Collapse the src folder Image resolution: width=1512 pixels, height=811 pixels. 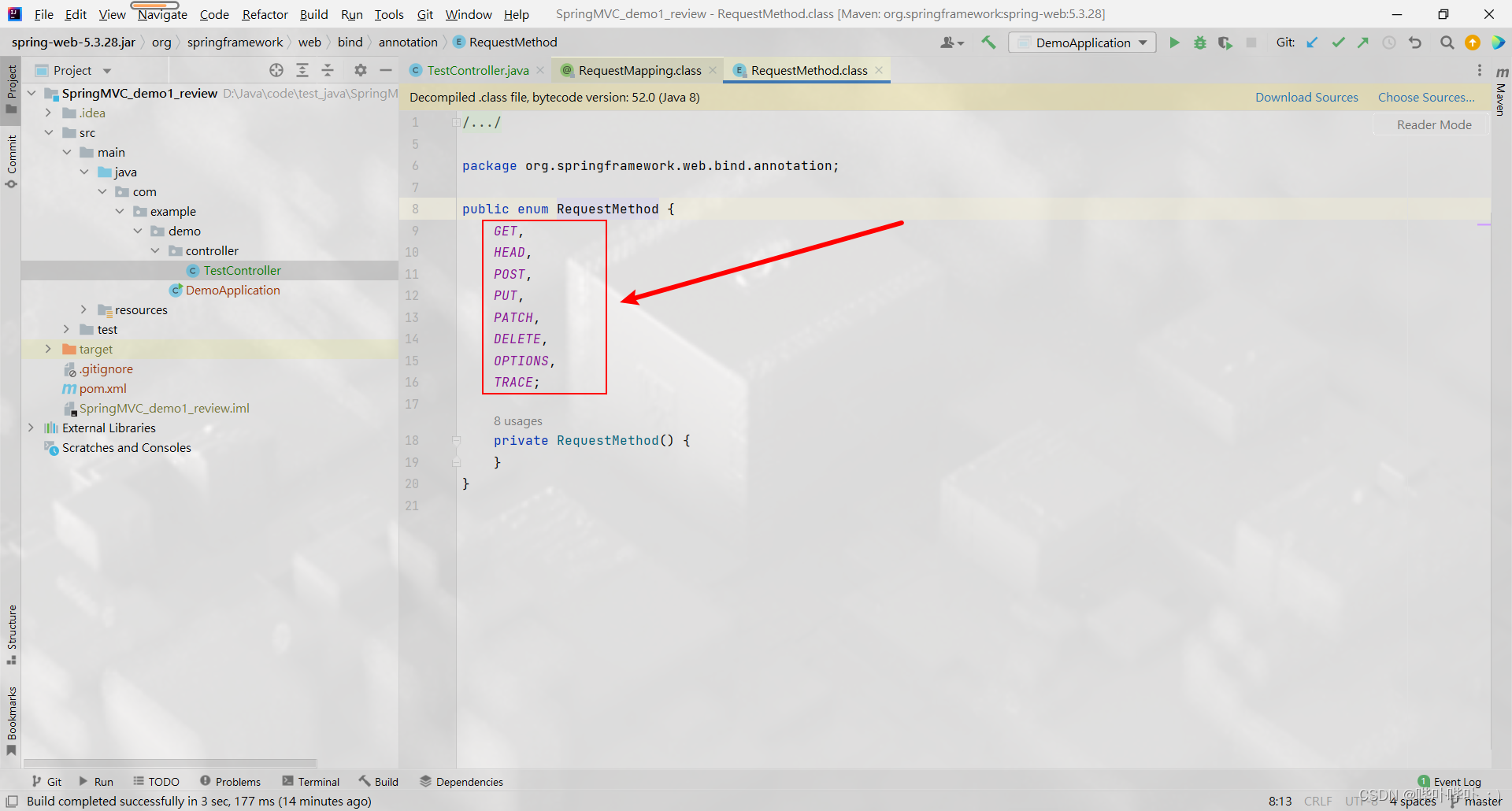(x=49, y=132)
